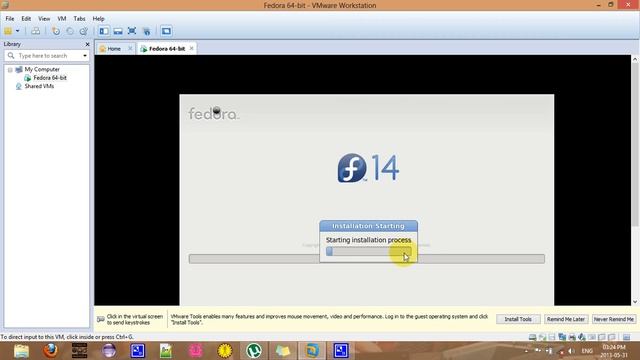The image size is (640, 360).
Task: Click the Starting installation process progress bar
Action: pyautogui.click(x=368, y=252)
